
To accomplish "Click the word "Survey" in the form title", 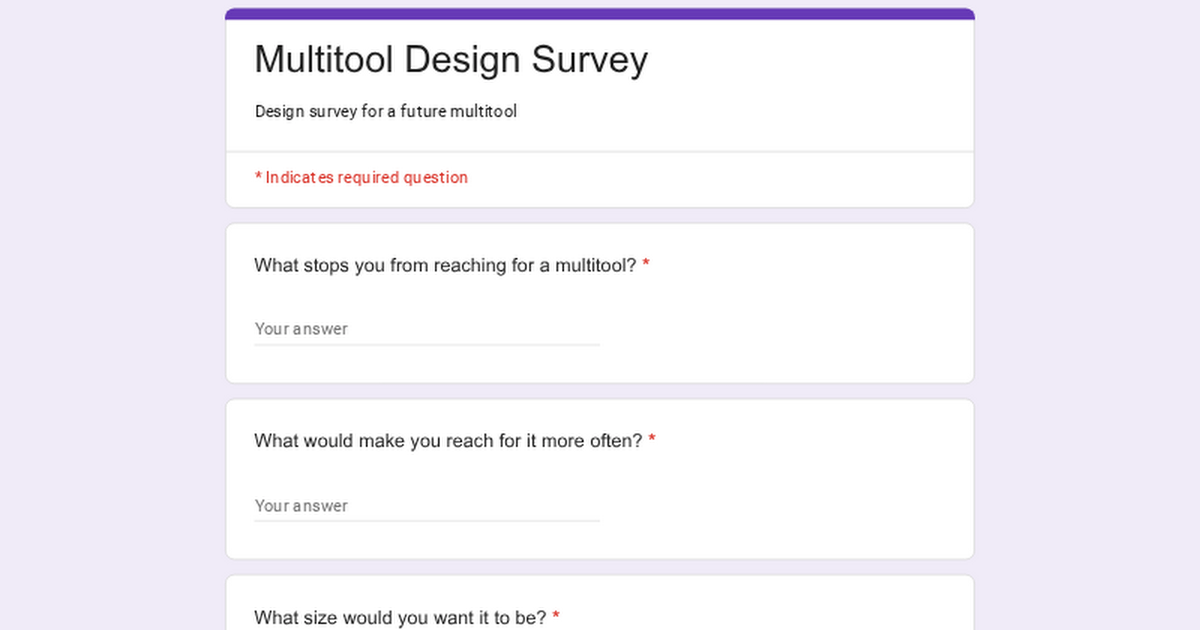I will pos(589,60).
